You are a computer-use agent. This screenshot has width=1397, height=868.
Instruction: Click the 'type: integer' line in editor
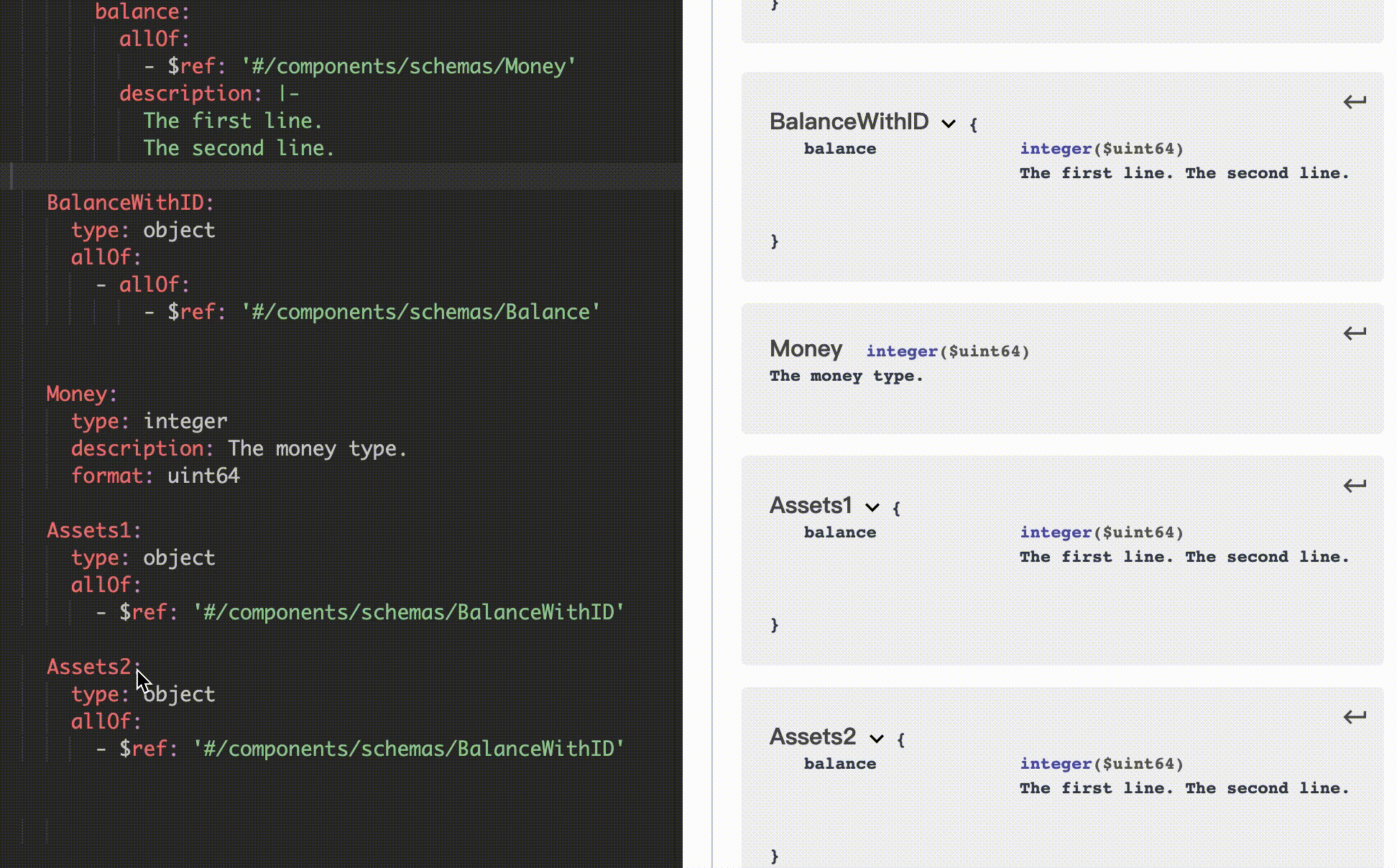pyautogui.click(x=149, y=421)
